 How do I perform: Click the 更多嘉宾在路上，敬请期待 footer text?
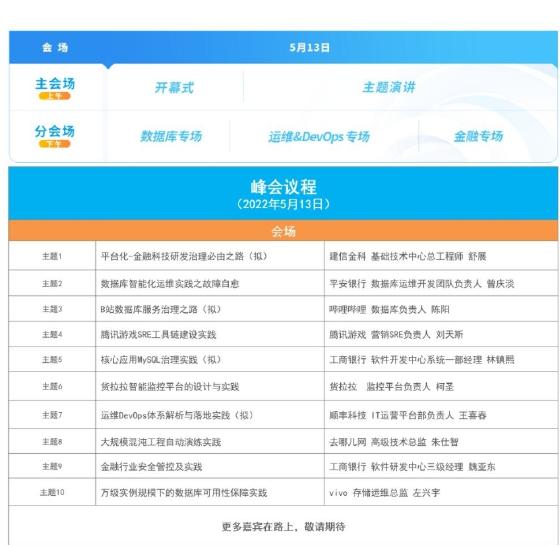click(x=284, y=526)
